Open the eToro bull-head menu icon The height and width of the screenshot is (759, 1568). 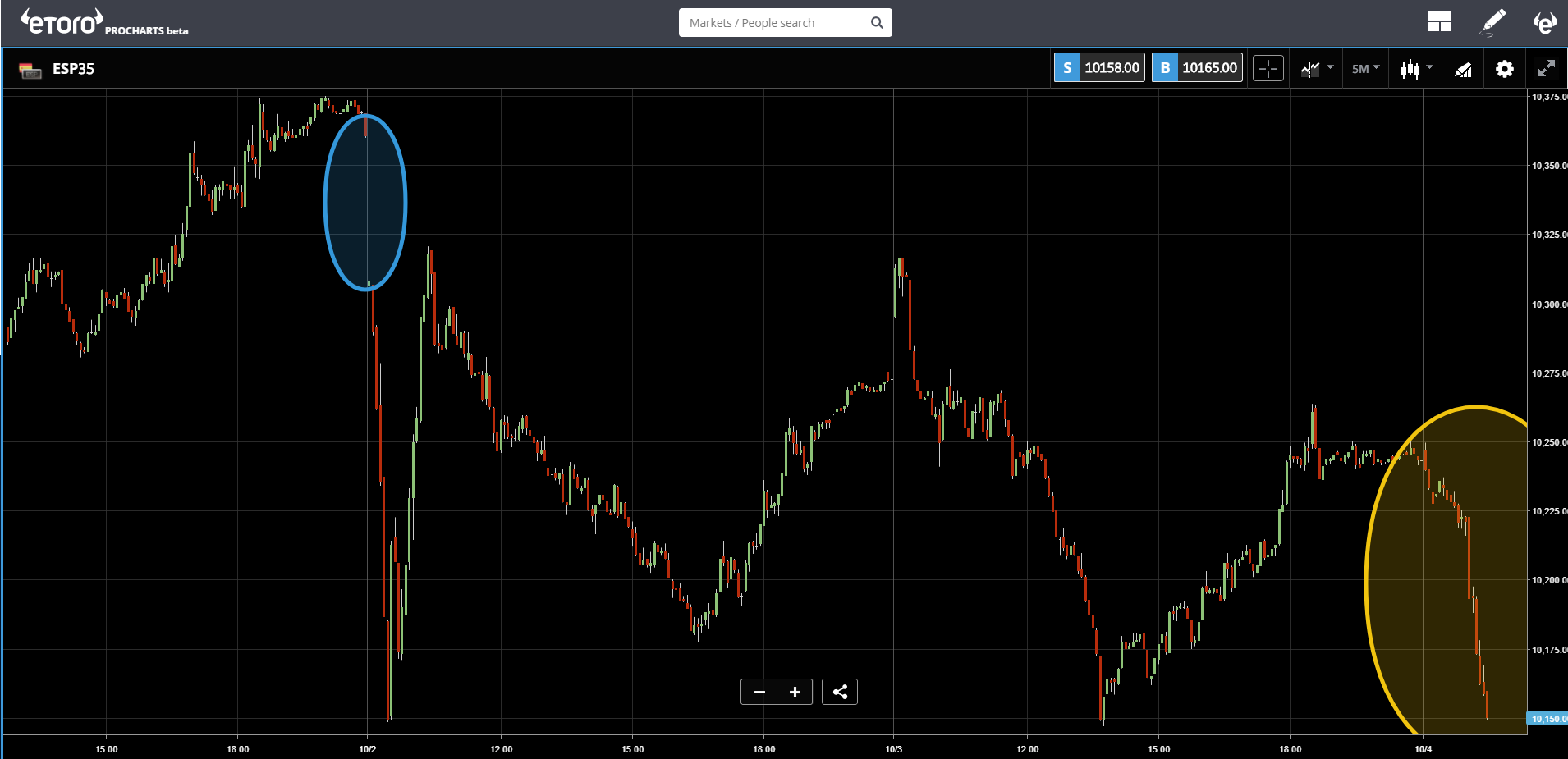(1544, 23)
